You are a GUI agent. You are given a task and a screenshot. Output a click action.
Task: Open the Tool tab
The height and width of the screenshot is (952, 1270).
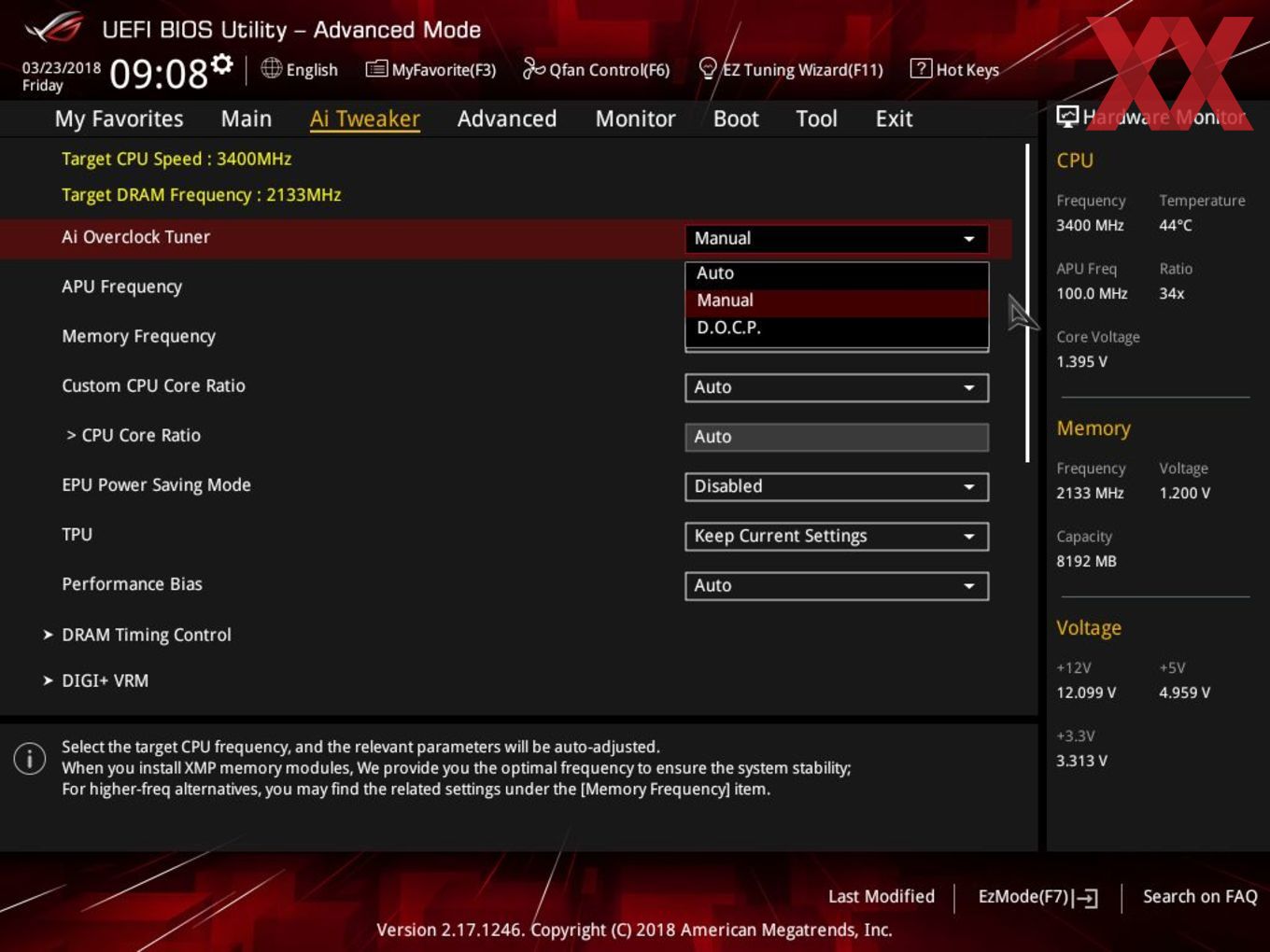click(x=816, y=119)
